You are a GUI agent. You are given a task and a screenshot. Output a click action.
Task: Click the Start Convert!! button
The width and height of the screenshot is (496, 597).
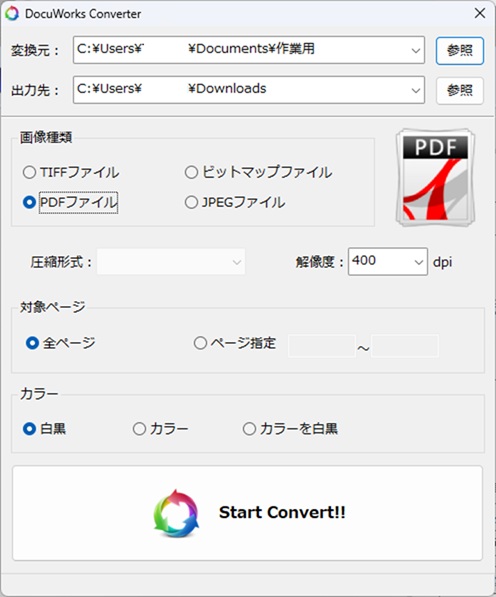[247, 513]
